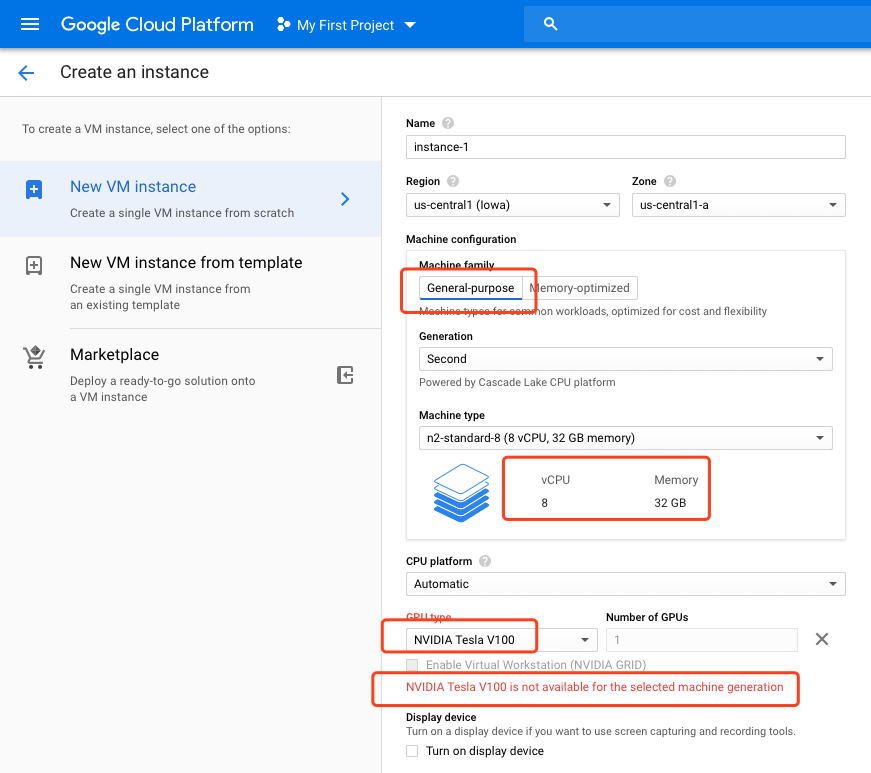Click the template plus-box icon

click(x=34, y=265)
